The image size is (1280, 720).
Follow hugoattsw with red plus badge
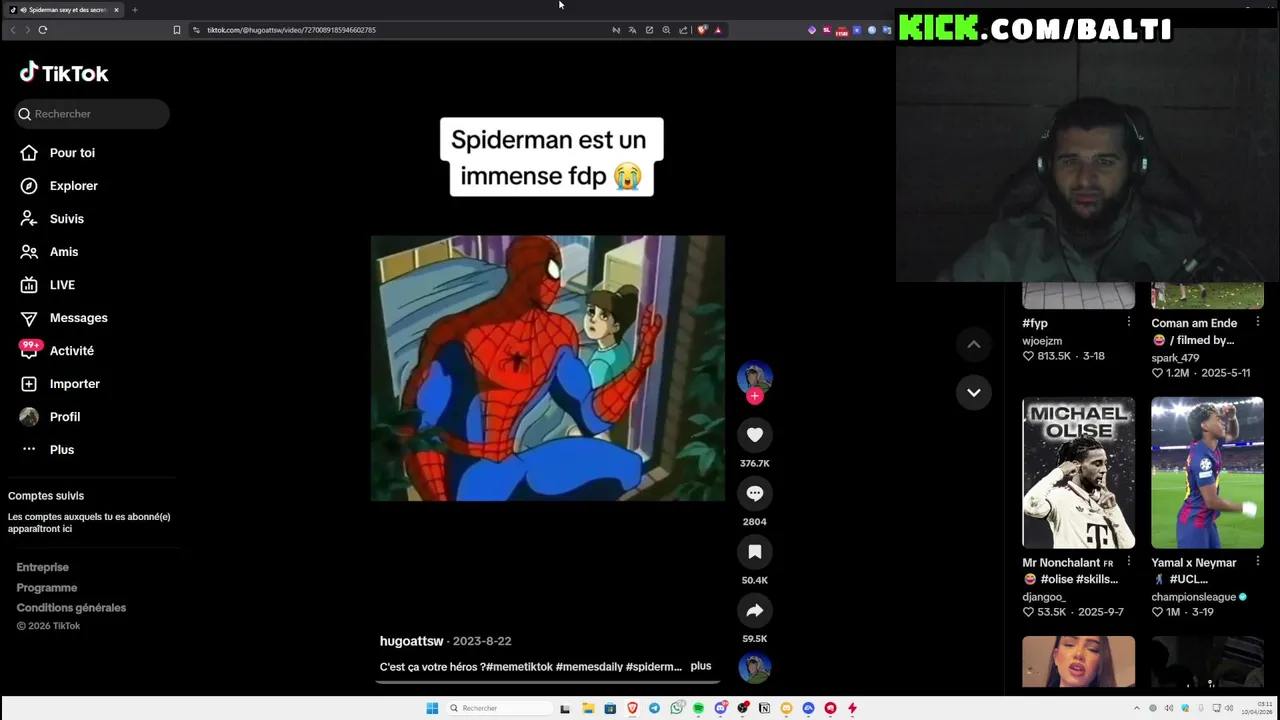pos(755,396)
